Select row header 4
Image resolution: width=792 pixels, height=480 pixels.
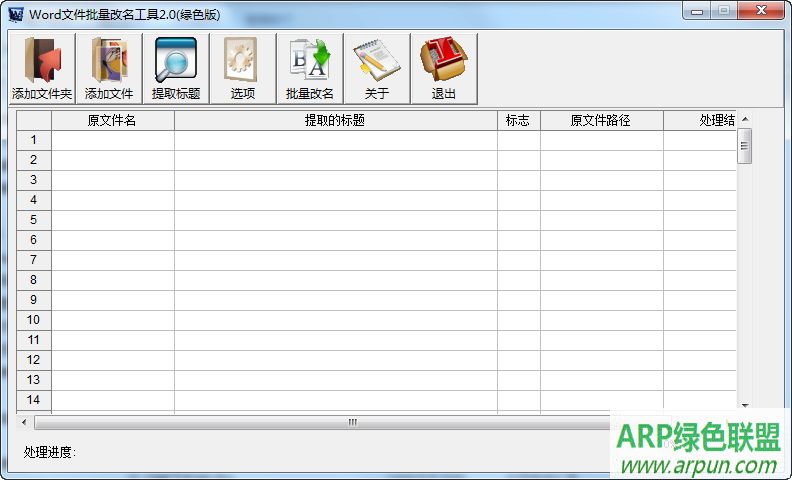tap(34, 200)
